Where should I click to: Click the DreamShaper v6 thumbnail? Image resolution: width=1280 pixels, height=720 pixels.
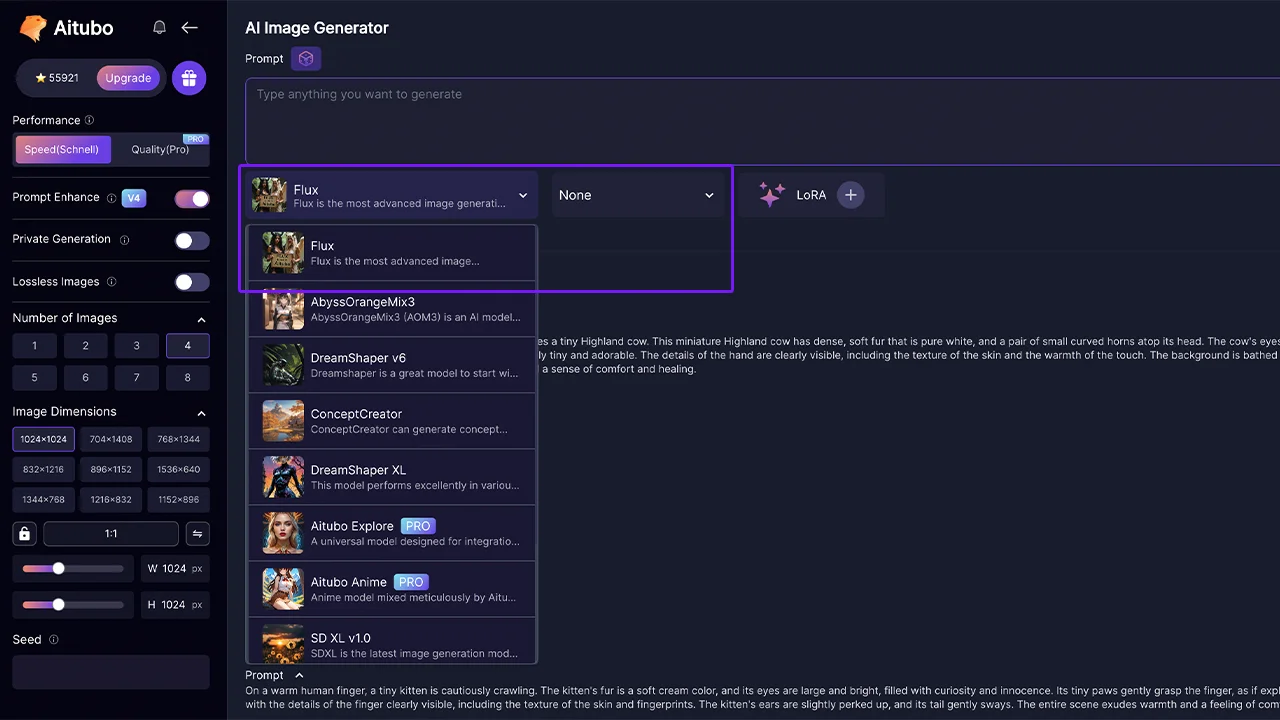(283, 365)
